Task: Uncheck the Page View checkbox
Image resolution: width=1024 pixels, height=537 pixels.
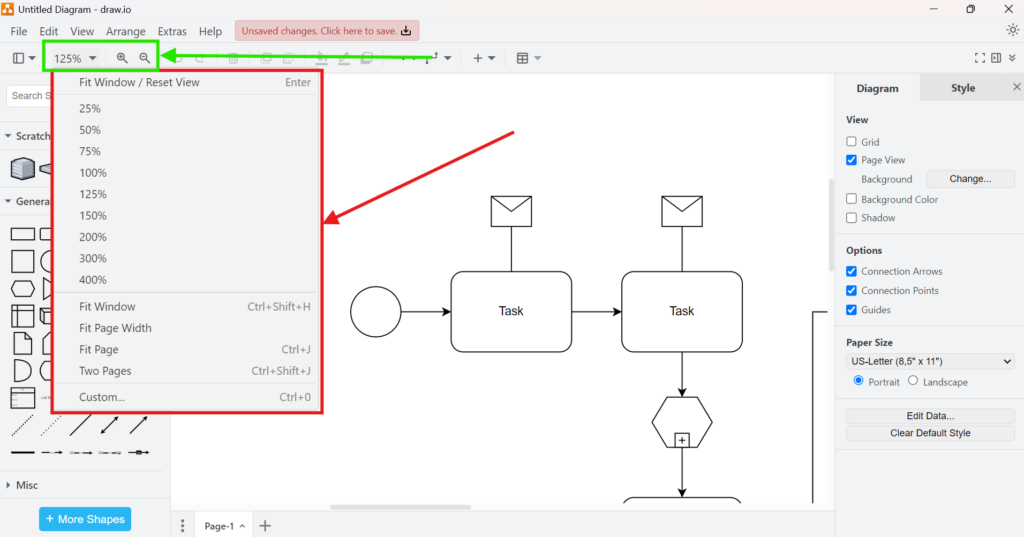Action: coord(851,160)
